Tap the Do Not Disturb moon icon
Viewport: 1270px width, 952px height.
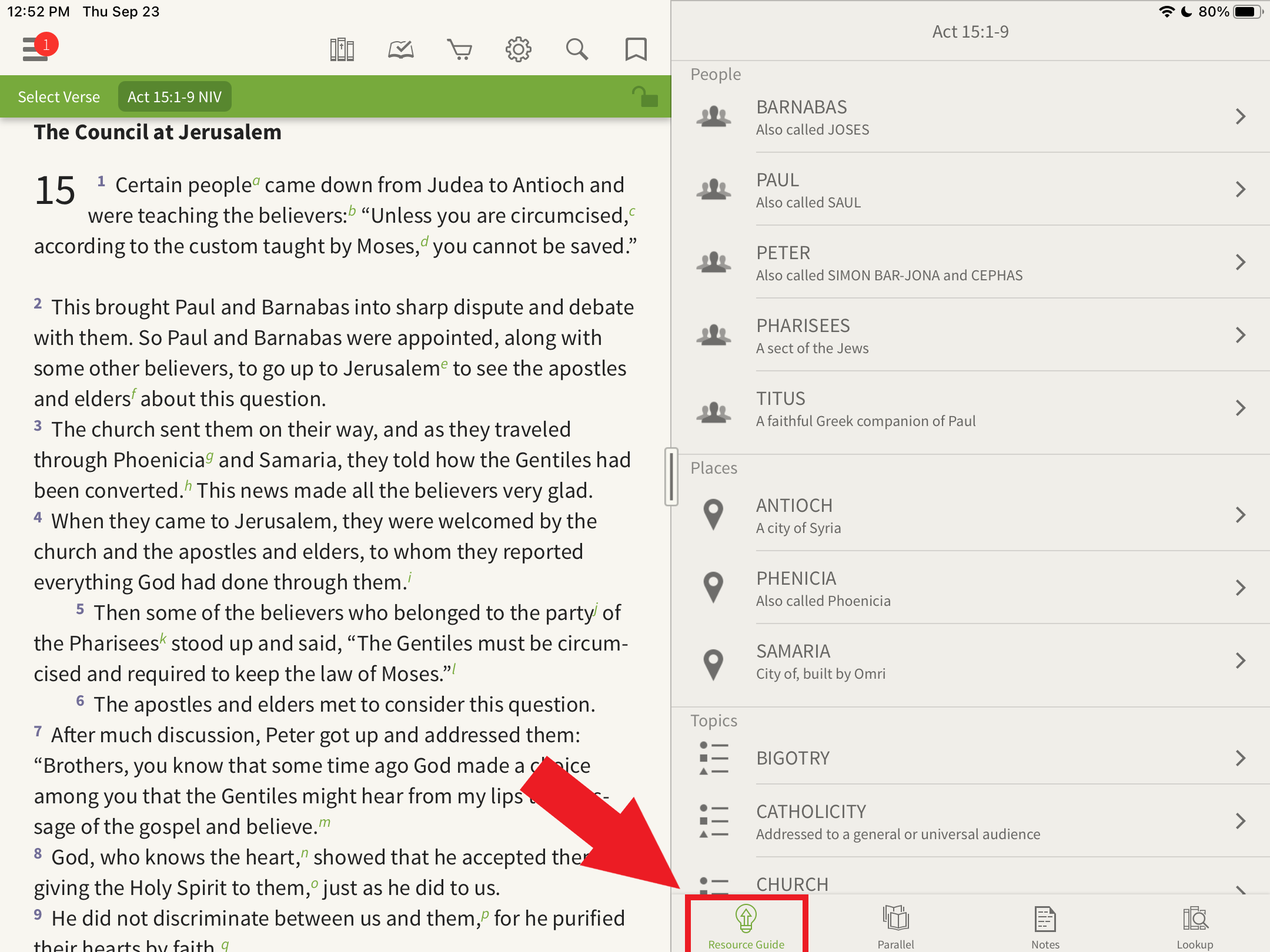(x=1187, y=12)
